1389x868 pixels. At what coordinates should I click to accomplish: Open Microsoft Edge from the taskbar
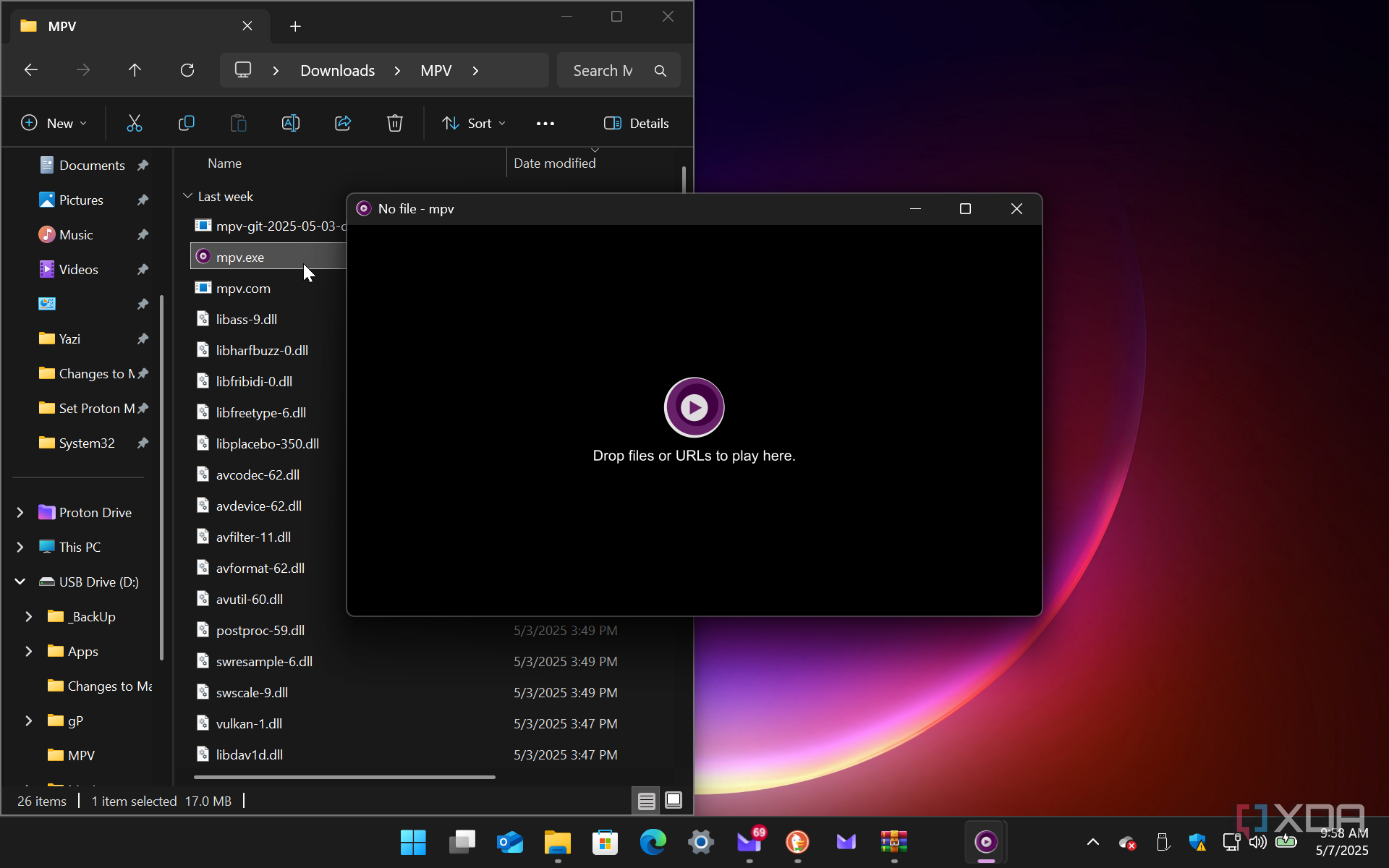(653, 841)
